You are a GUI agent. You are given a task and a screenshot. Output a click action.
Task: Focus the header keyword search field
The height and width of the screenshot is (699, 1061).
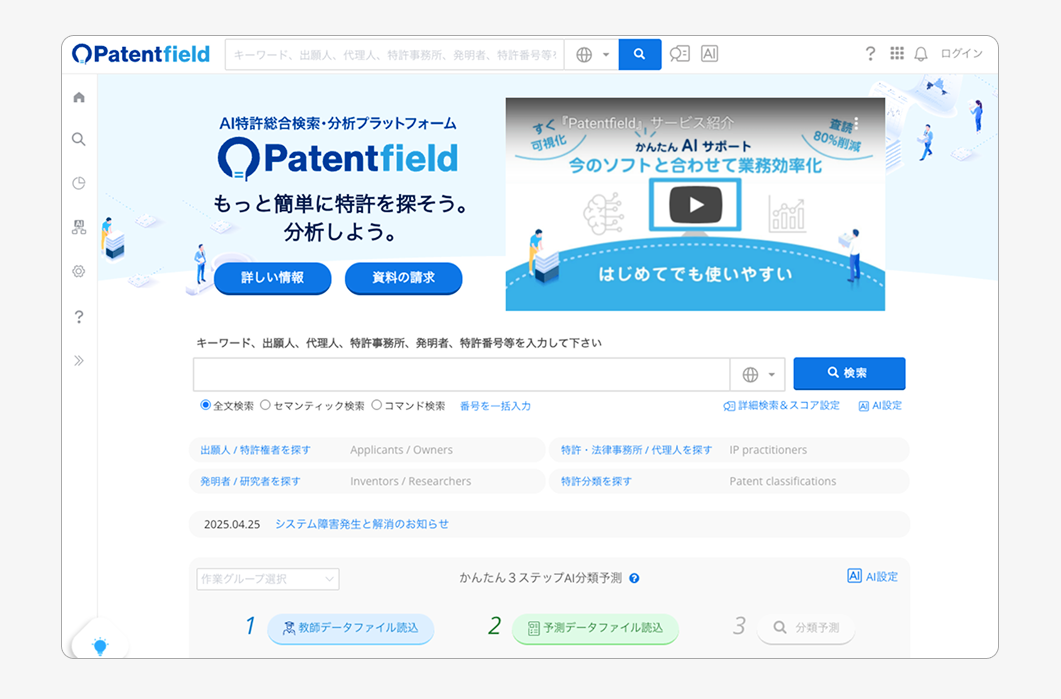(x=394, y=55)
